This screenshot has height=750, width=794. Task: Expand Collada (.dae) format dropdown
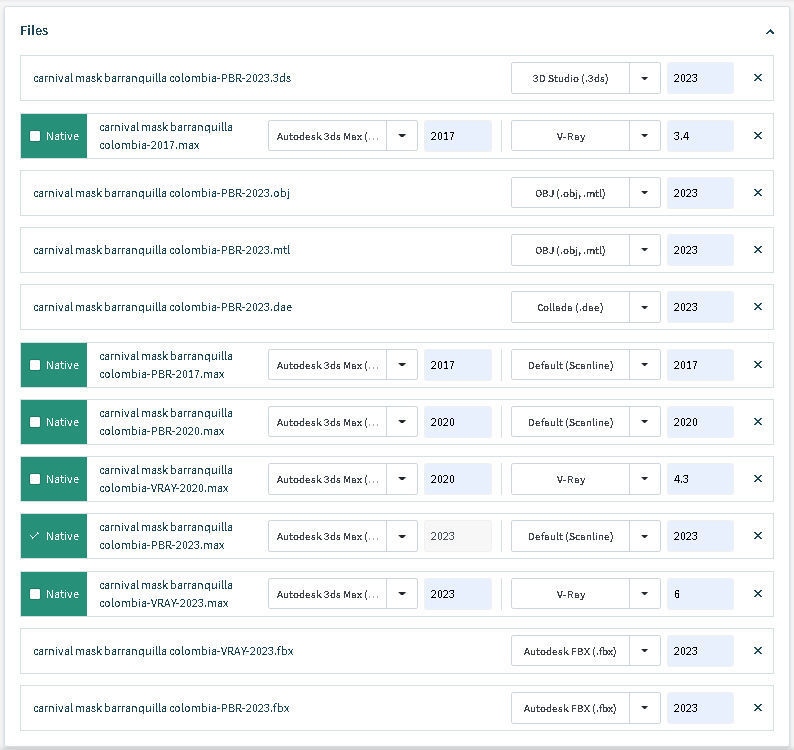(x=645, y=307)
